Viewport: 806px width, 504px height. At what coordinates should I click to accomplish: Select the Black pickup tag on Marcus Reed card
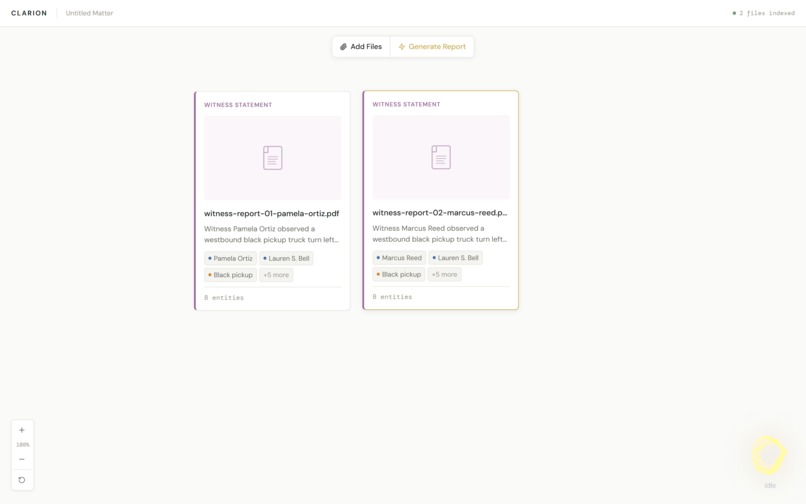point(399,274)
